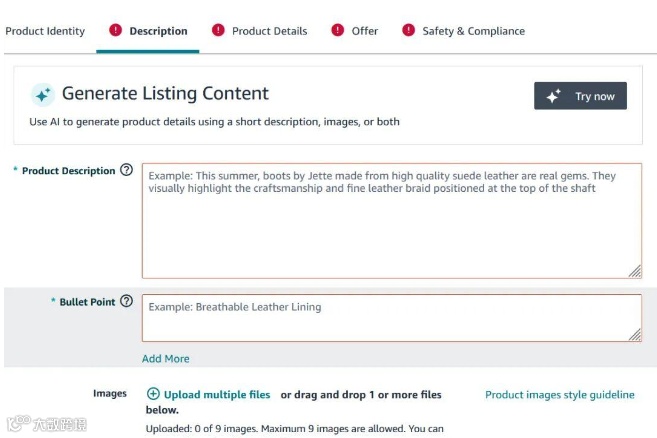Image resolution: width=657 pixels, height=438 pixels.
Task: Click the AI sparkle Generate Listing icon
Action: click(42, 94)
